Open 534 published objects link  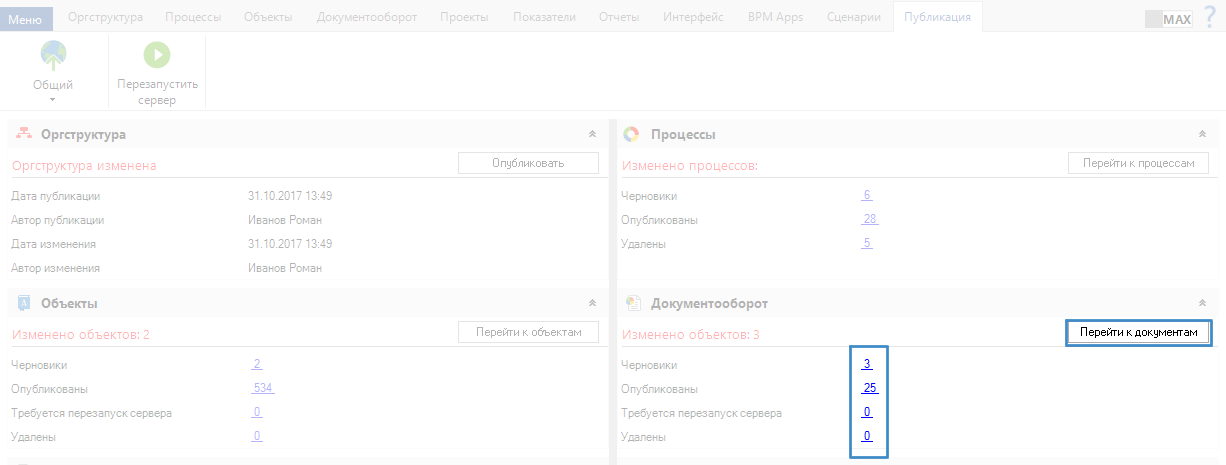(x=263, y=388)
